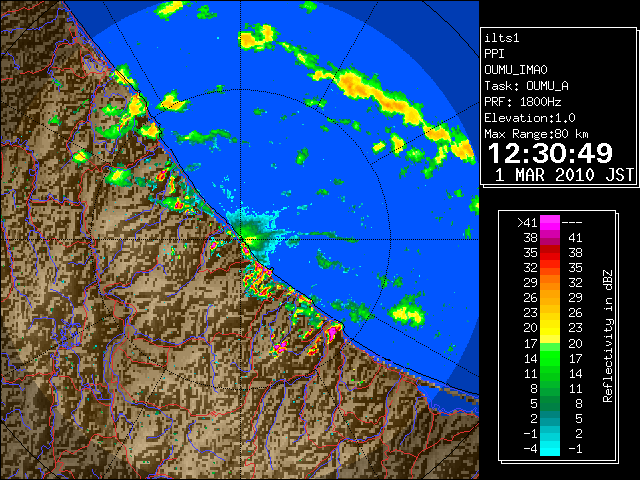The height and width of the screenshot is (480, 640).
Task: Select the "Elevation:1.0" value
Action: [530, 118]
